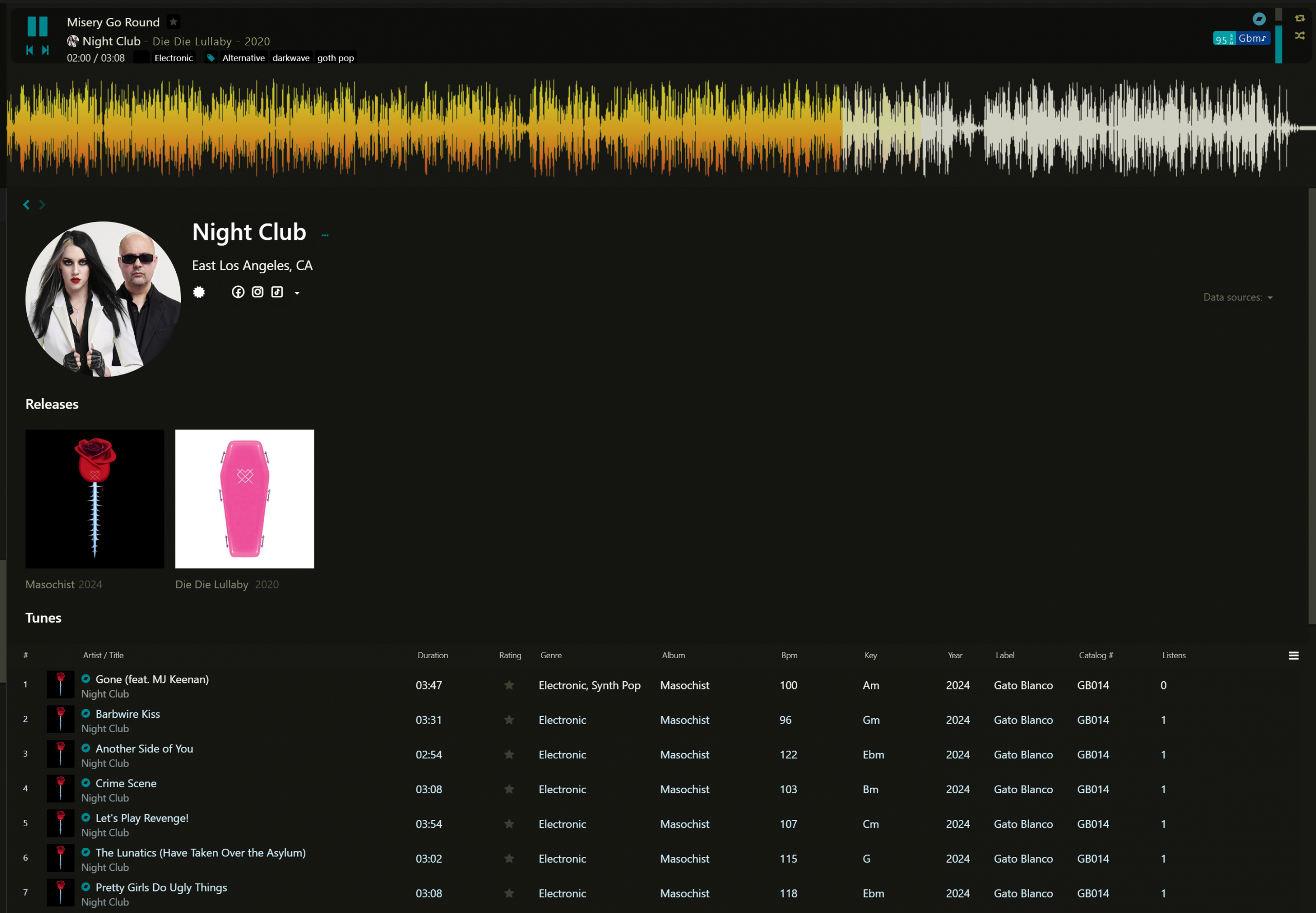Click album art thumbnail of Gone track

pyautogui.click(x=60, y=685)
